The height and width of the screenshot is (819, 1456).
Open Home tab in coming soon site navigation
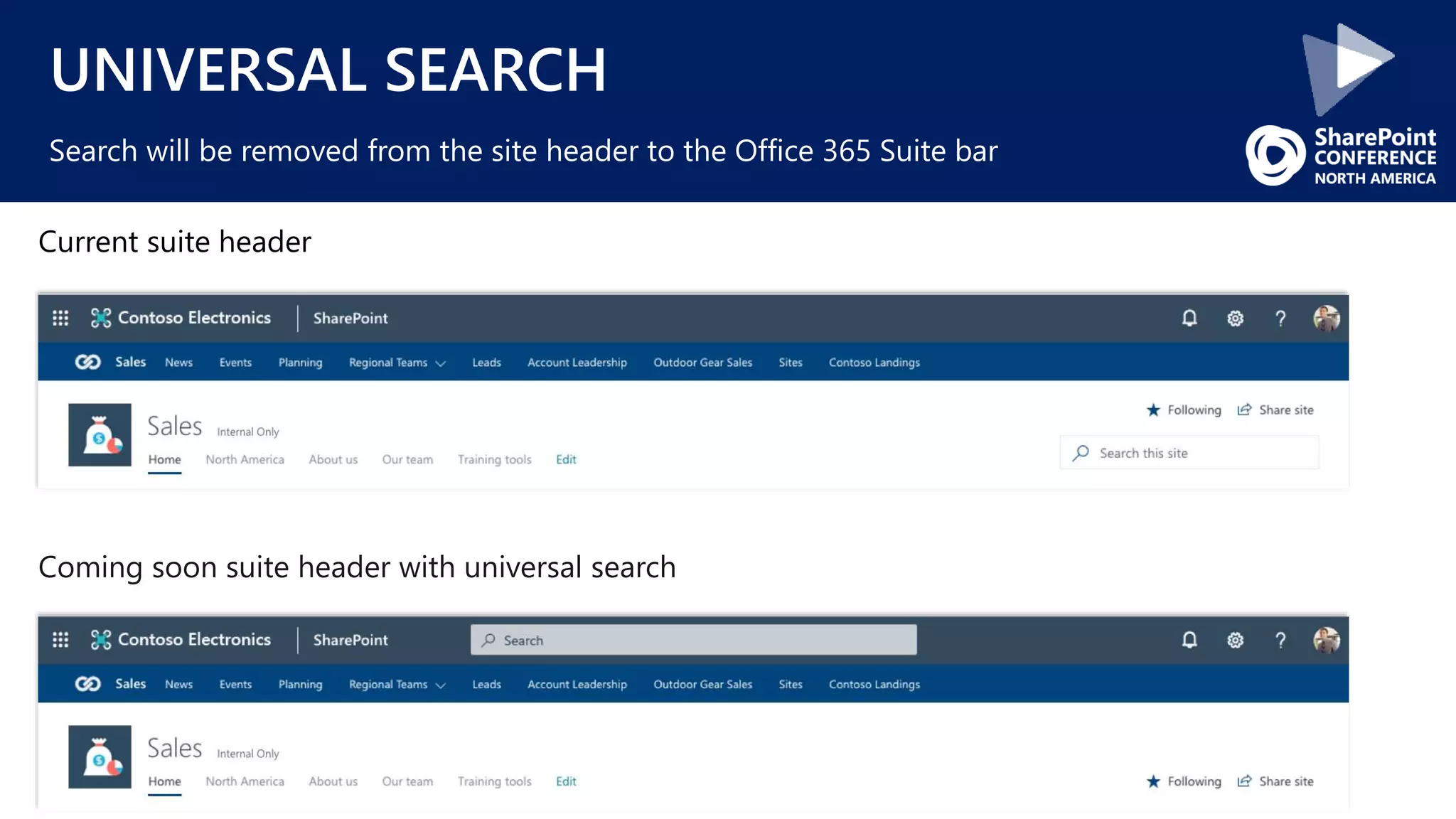[164, 781]
